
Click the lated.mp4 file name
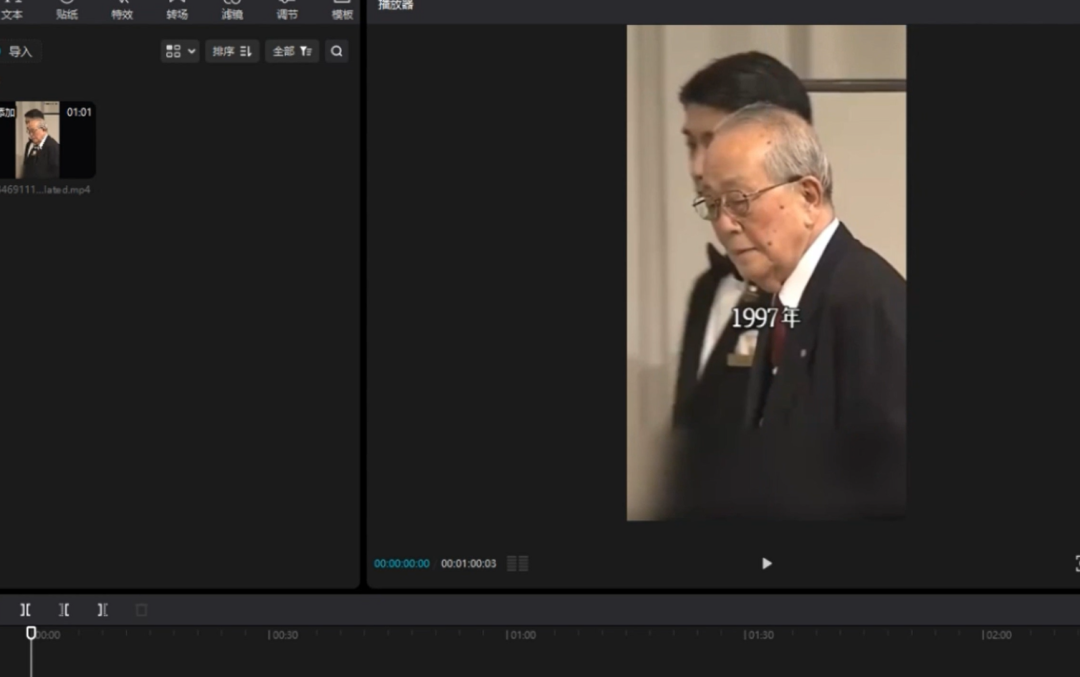point(45,190)
